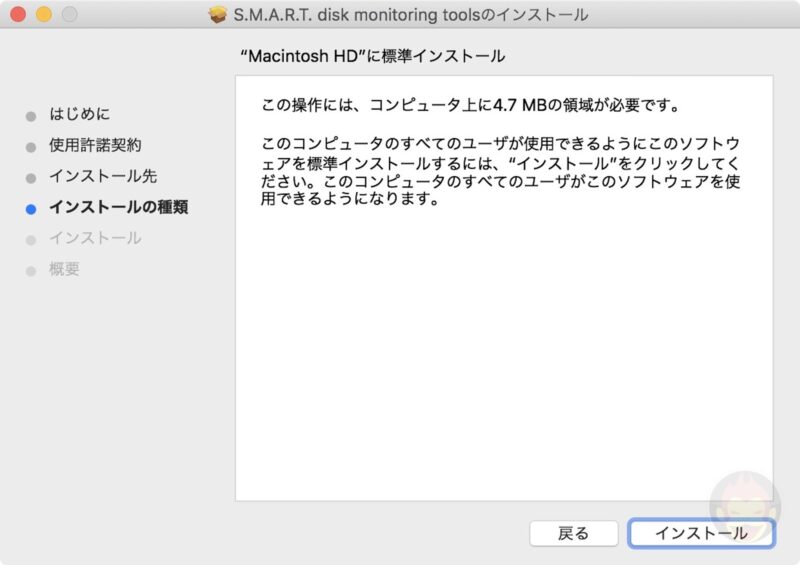Screen dimensions: 800x565
Task: Click the dimmed インストール step in sidebar
Action: [95, 238]
